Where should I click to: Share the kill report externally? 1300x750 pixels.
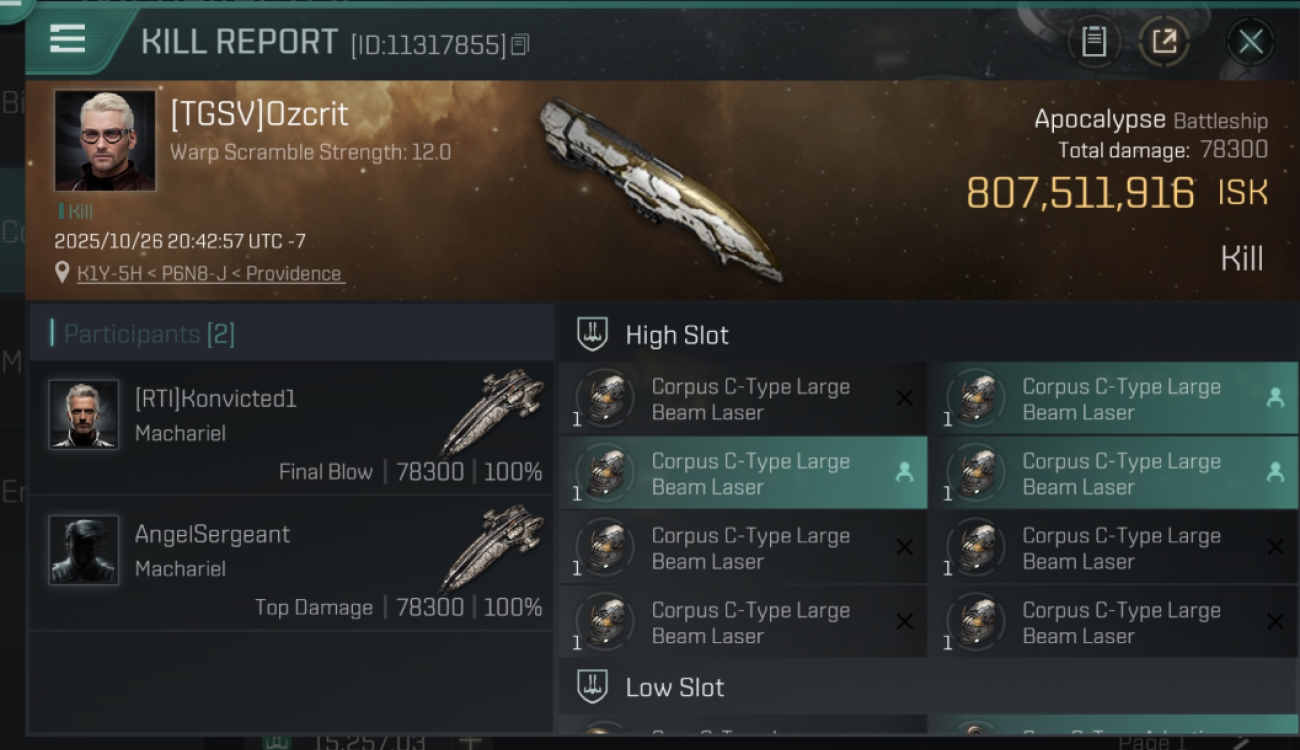[x=1164, y=41]
